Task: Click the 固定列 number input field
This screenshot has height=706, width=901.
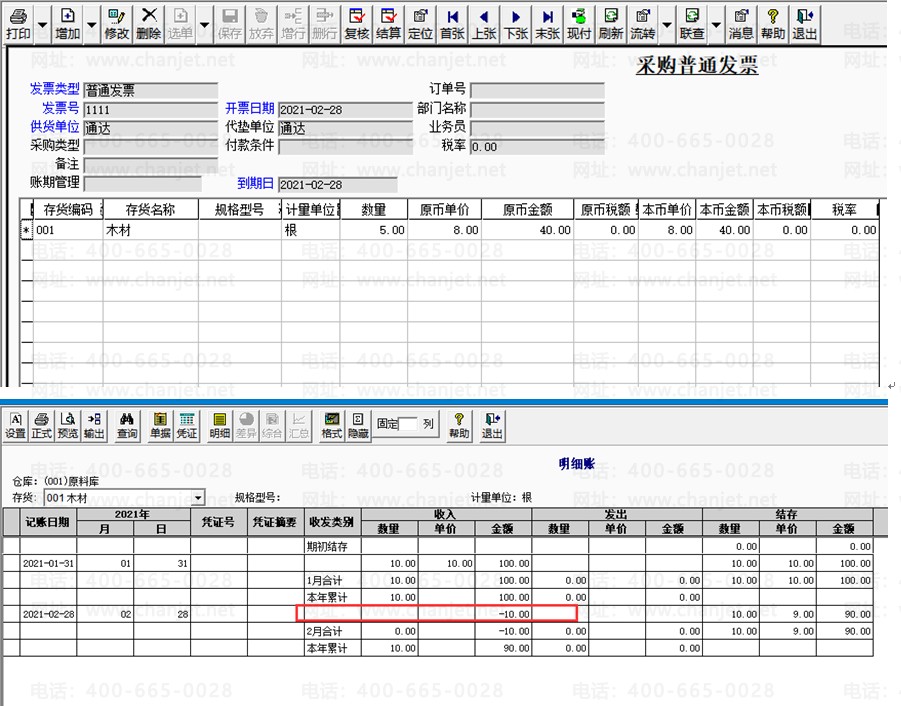Action: pyautogui.click(x=407, y=424)
